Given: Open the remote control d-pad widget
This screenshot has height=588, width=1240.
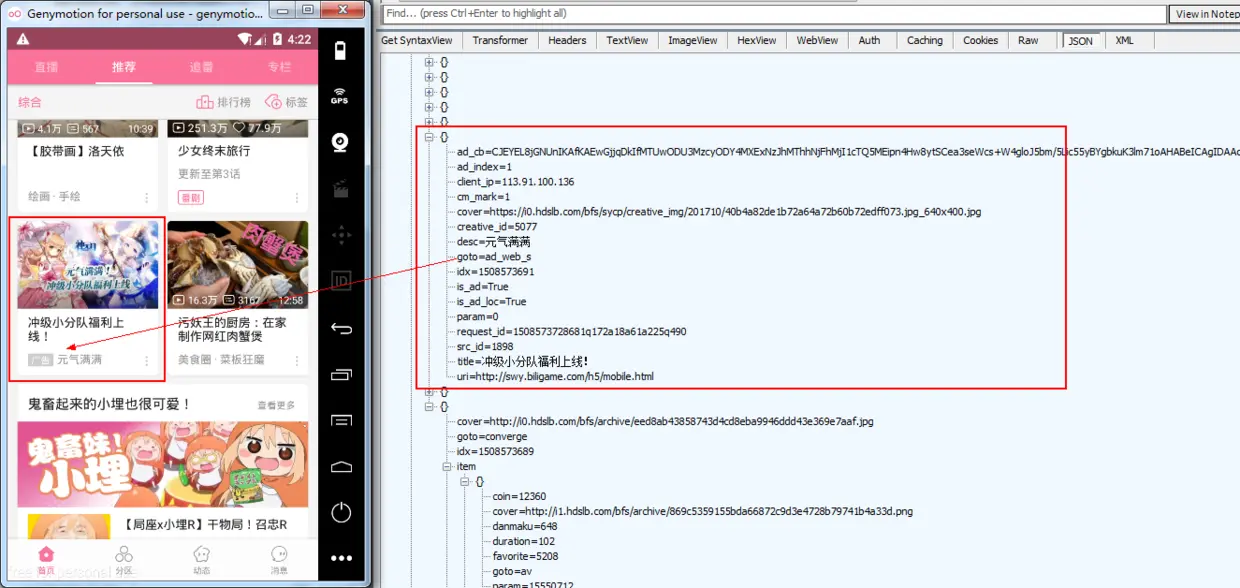Looking at the screenshot, I should [x=341, y=235].
